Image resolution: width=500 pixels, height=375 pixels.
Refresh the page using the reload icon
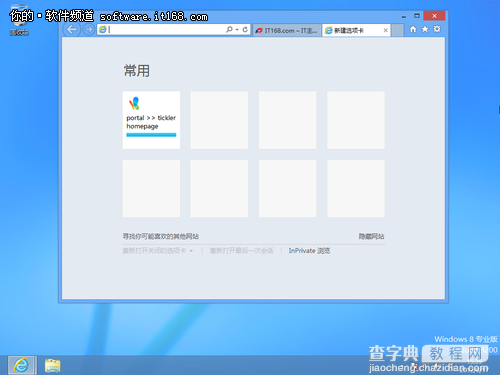coord(245,30)
